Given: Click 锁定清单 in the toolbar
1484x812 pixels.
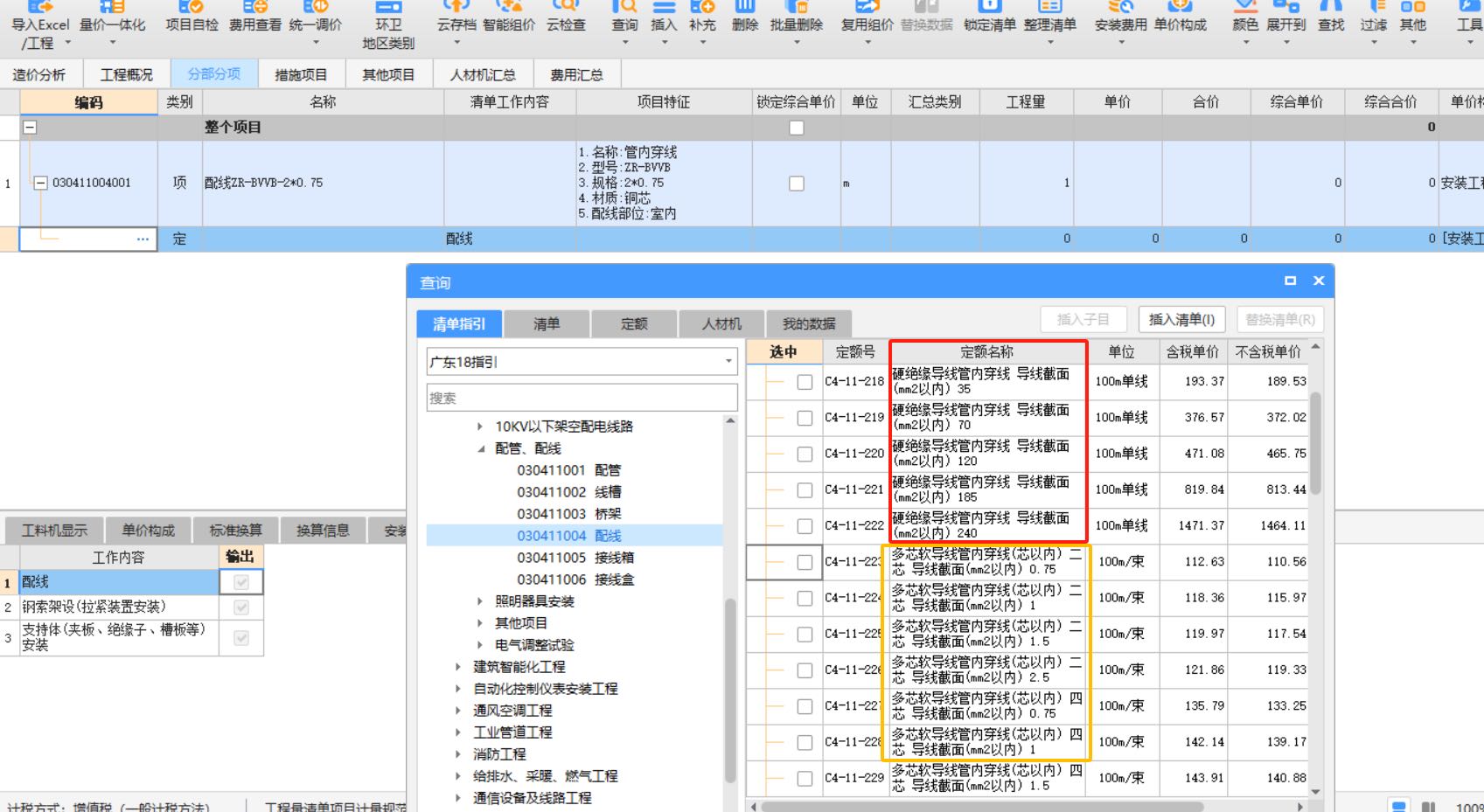Looking at the screenshot, I should point(990,17).
